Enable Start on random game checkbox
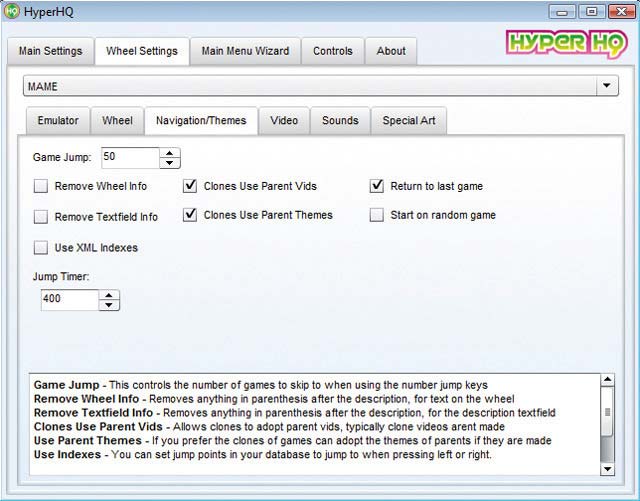 click(x=376, y=215)
